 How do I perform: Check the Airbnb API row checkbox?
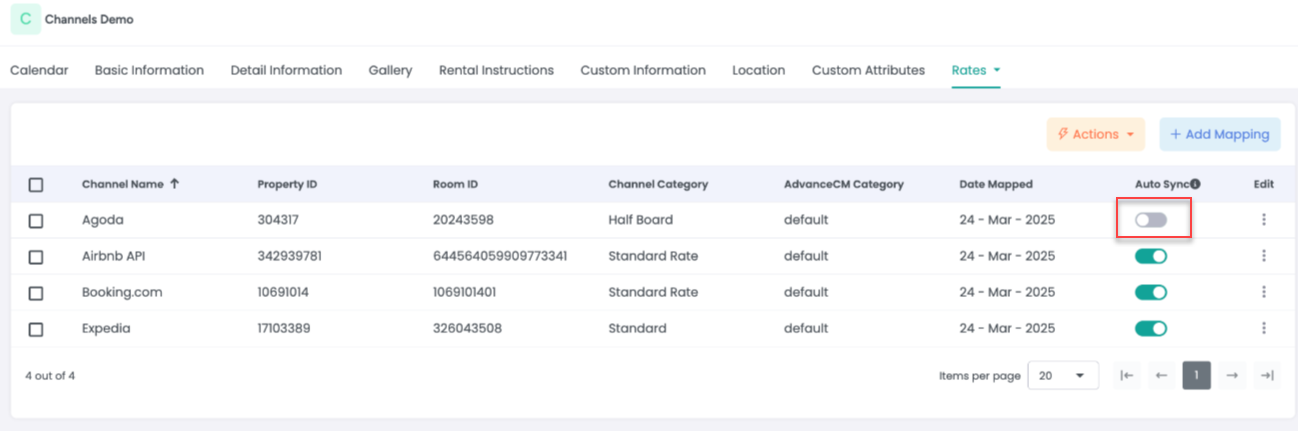tap(36, 257)
